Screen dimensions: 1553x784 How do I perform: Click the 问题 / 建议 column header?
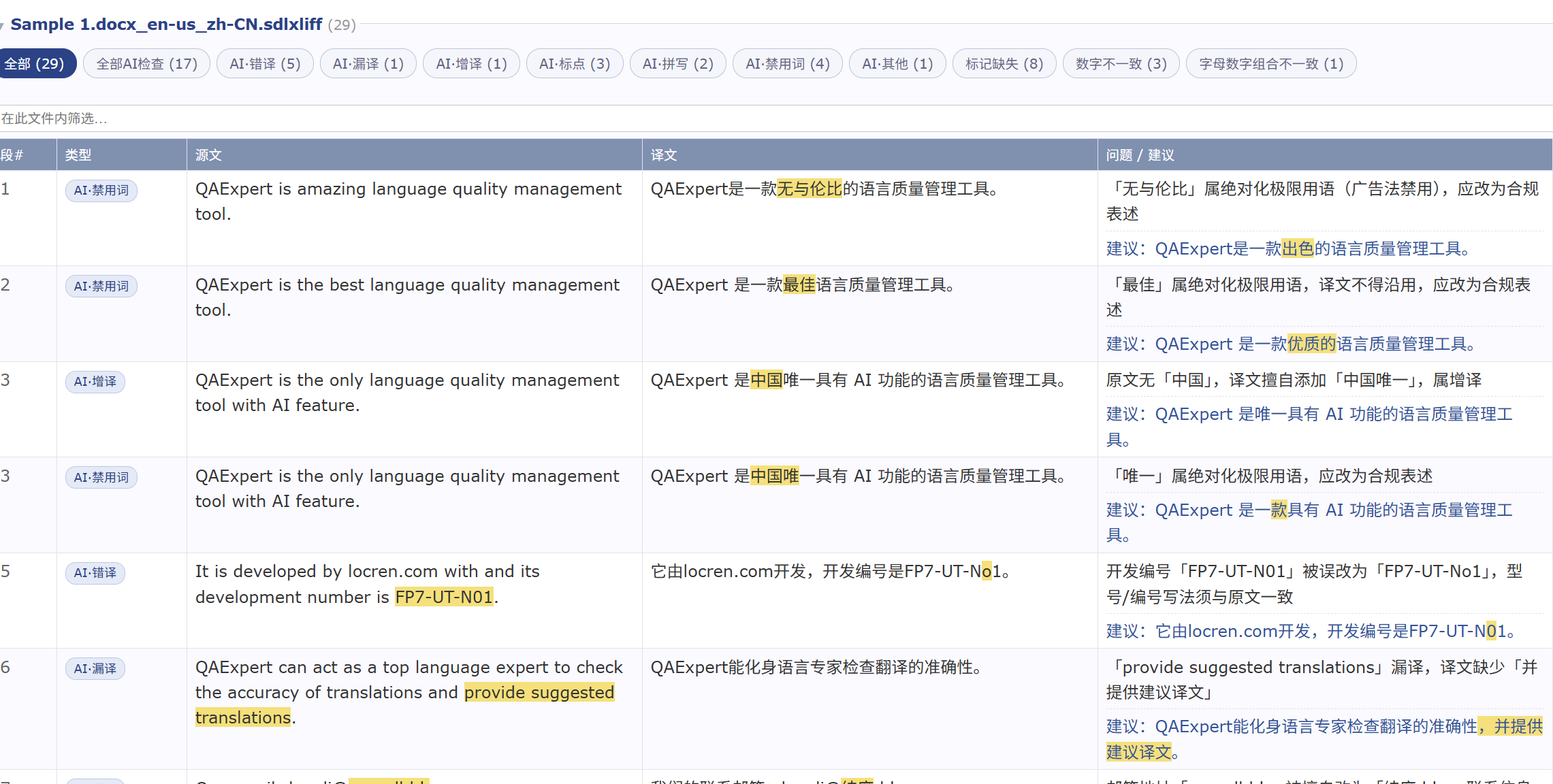[x=1325, y=155]
